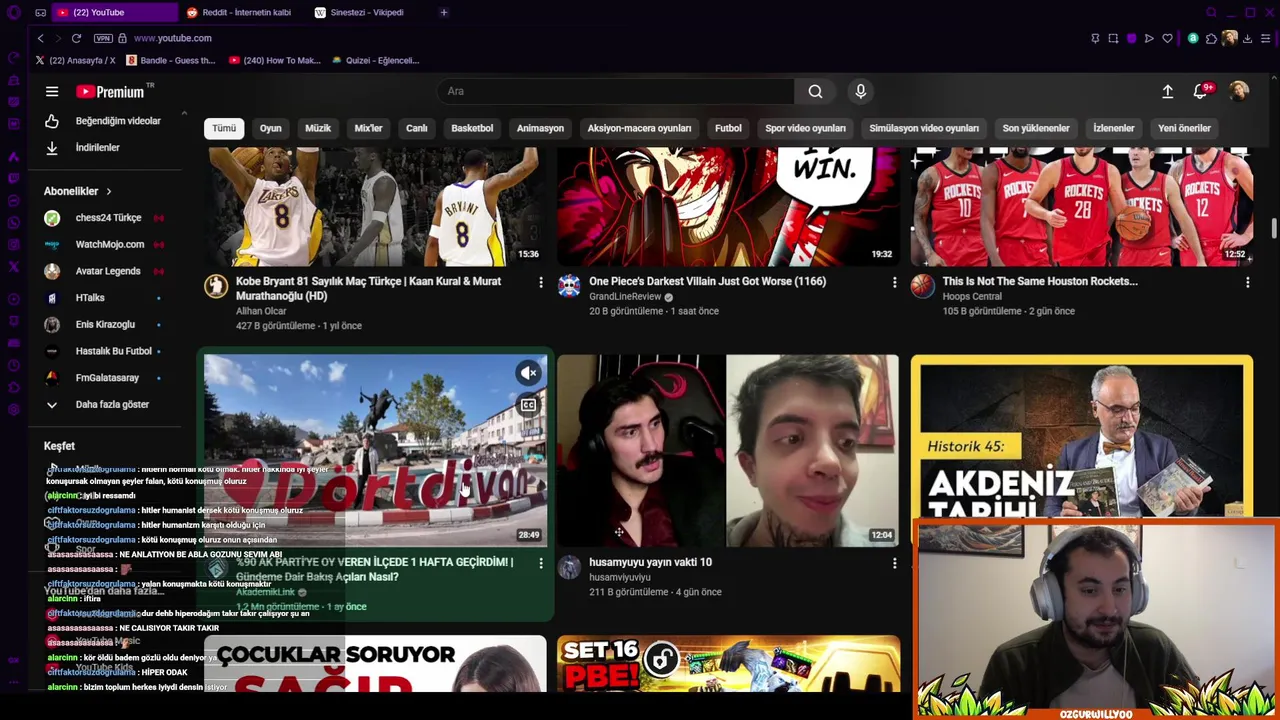Open options for One Piece video
This screenshot has width=1280, height=720.
894,283
